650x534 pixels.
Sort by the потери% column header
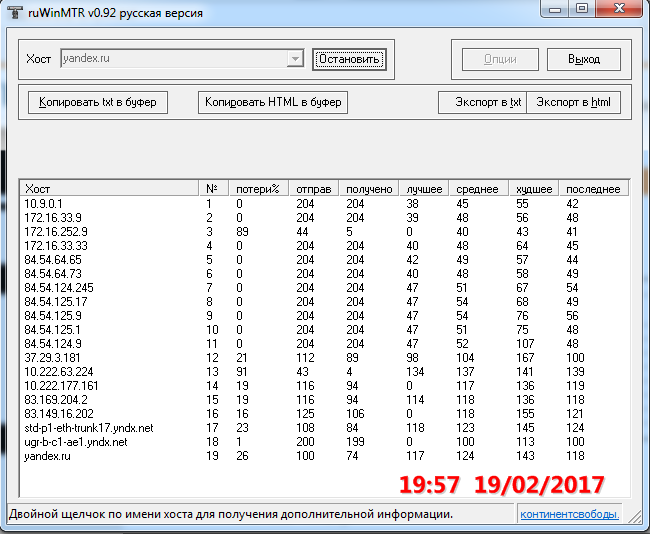259,189
